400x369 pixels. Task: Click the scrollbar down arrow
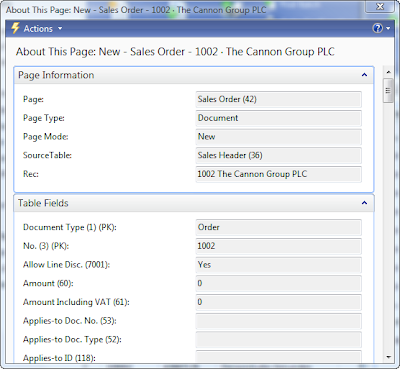pyautogui.click(x=388, y=357)
